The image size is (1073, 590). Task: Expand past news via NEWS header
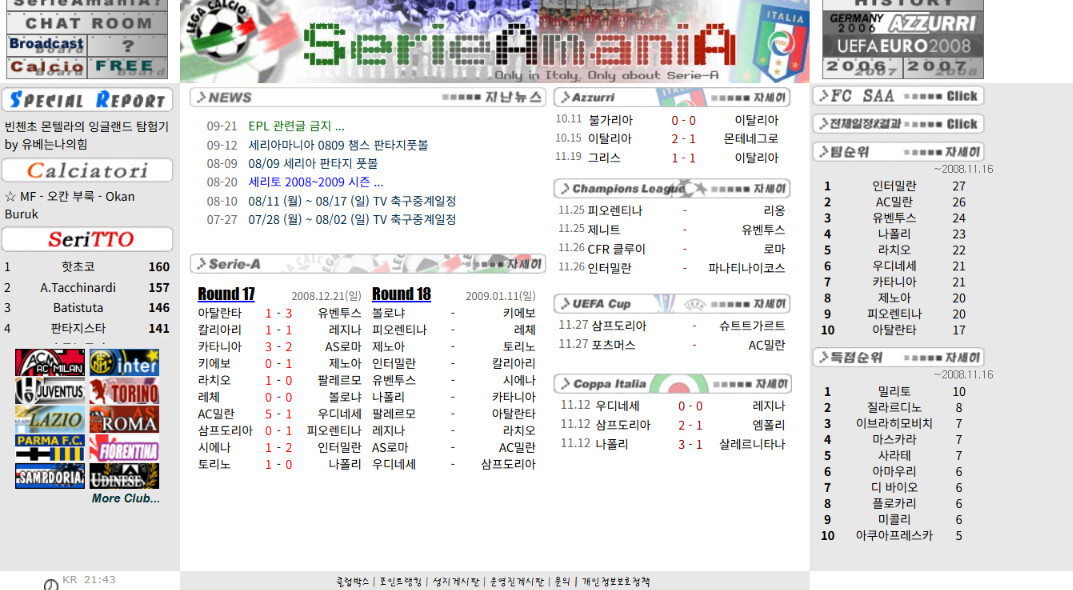[x=367, y=97]
